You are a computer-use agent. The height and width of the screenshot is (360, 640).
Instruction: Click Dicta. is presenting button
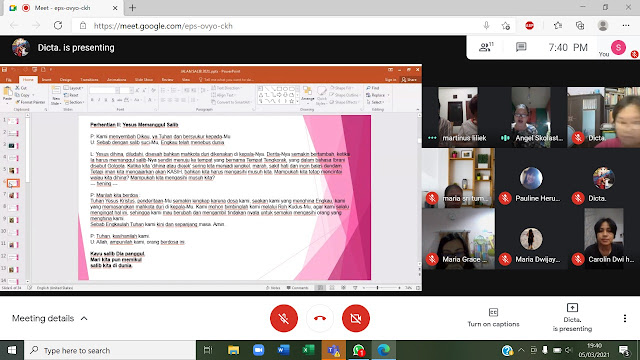coord(572,318)
